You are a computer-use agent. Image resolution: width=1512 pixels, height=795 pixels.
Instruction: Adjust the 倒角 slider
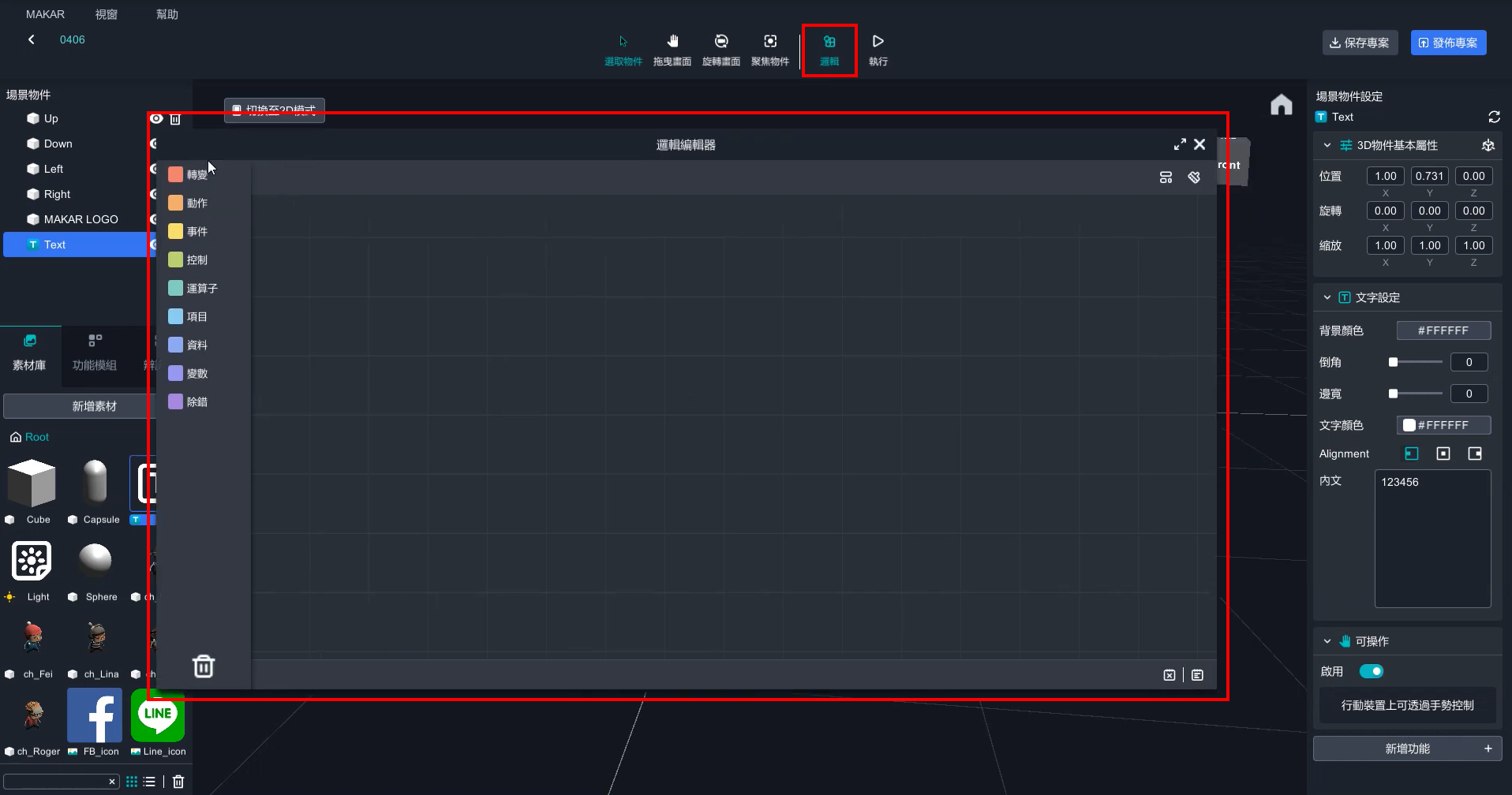click(1416, 362)
